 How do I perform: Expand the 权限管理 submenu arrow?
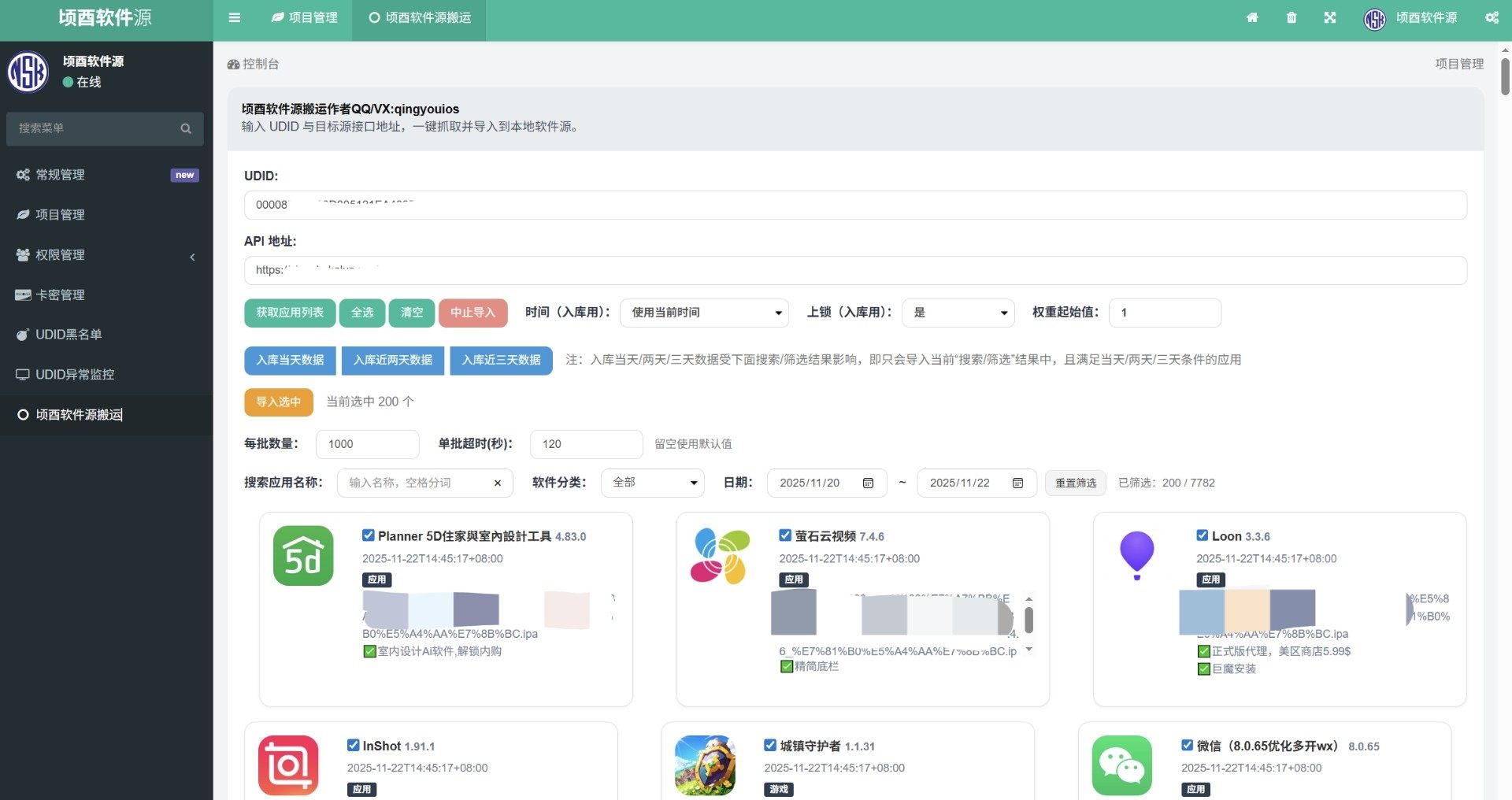click(192, 256)
